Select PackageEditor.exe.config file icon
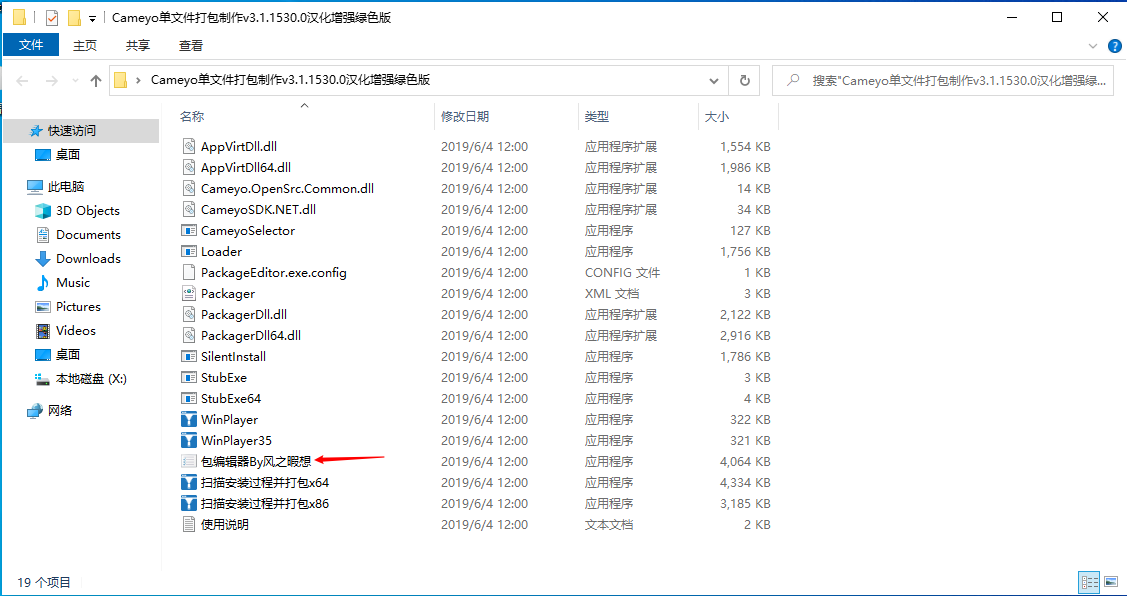 tap(189, 272)
